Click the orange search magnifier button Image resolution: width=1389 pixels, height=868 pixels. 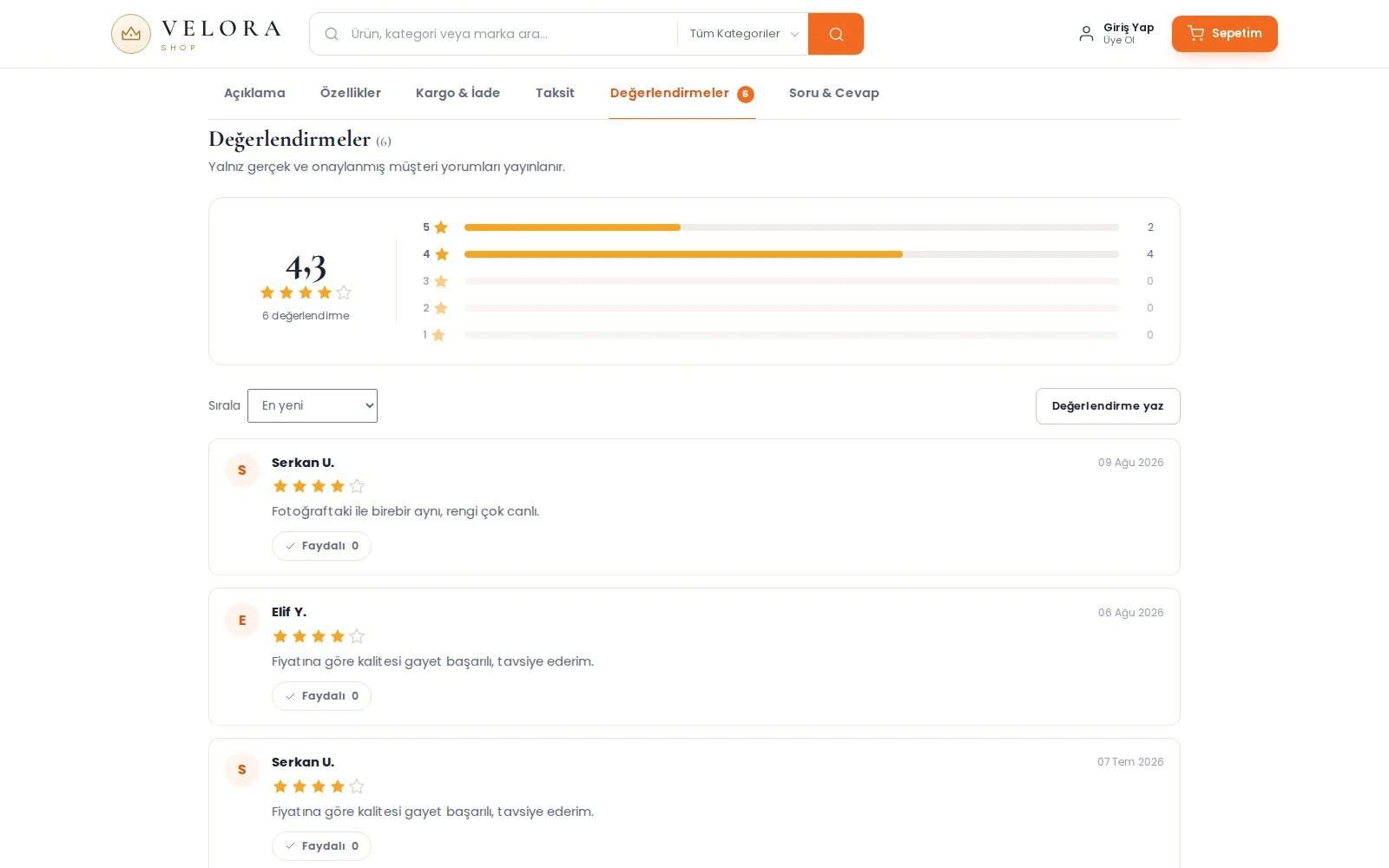pyautogui.click(x=836, y=34)
